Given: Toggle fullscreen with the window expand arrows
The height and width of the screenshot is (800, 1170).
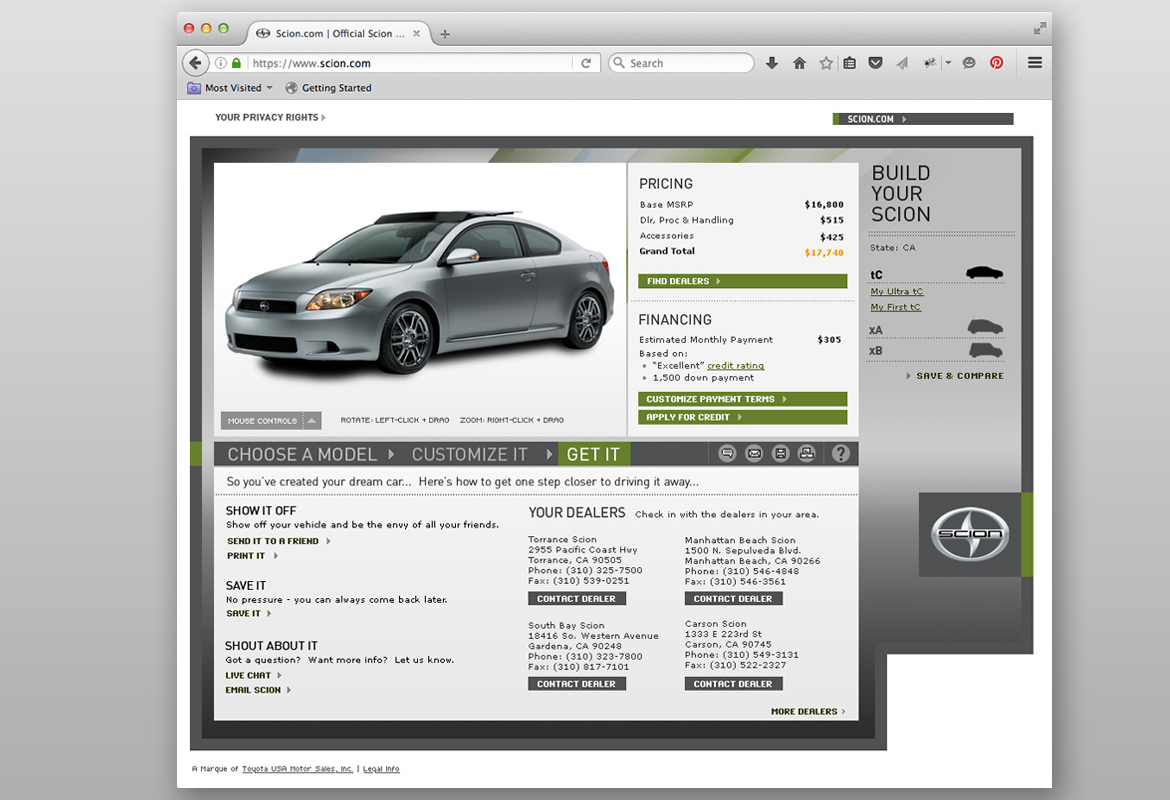Looking at the screenshot, I should point(1039,28).
